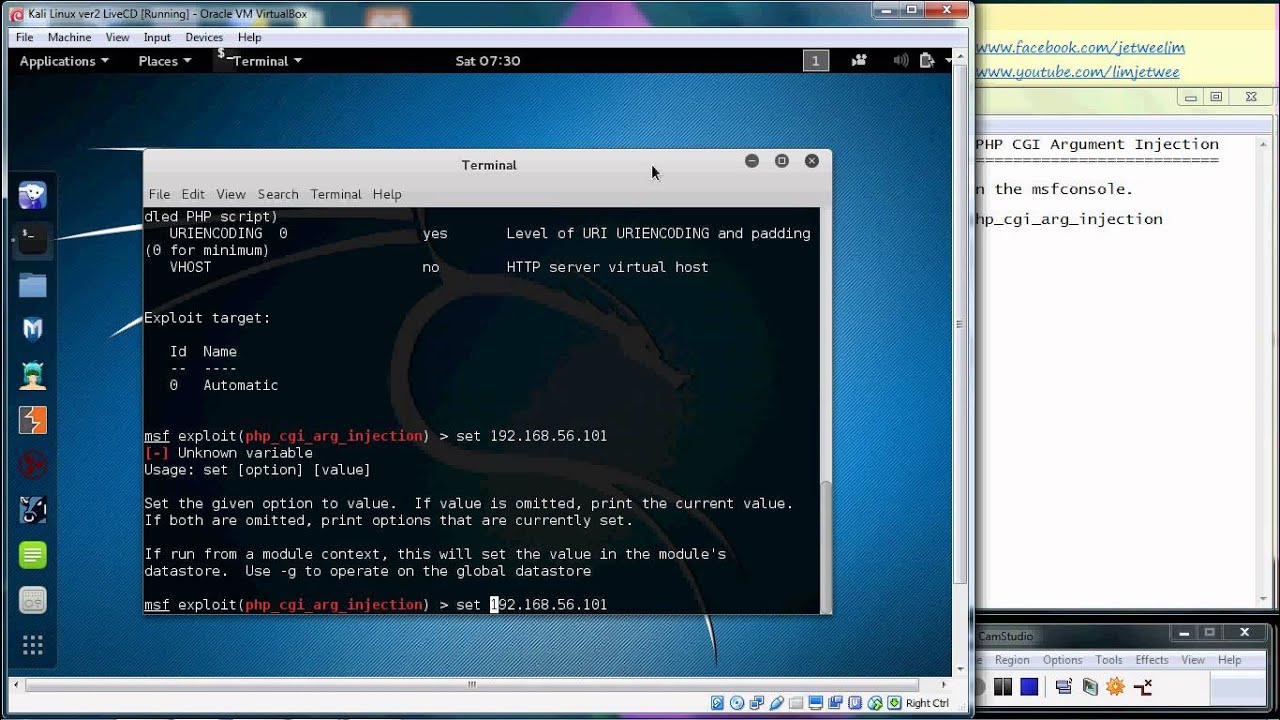The height and width of the screenshot is (720, 1280).
Task: Open the VirtualBox View menu
Action: click(x=117, y=37)
